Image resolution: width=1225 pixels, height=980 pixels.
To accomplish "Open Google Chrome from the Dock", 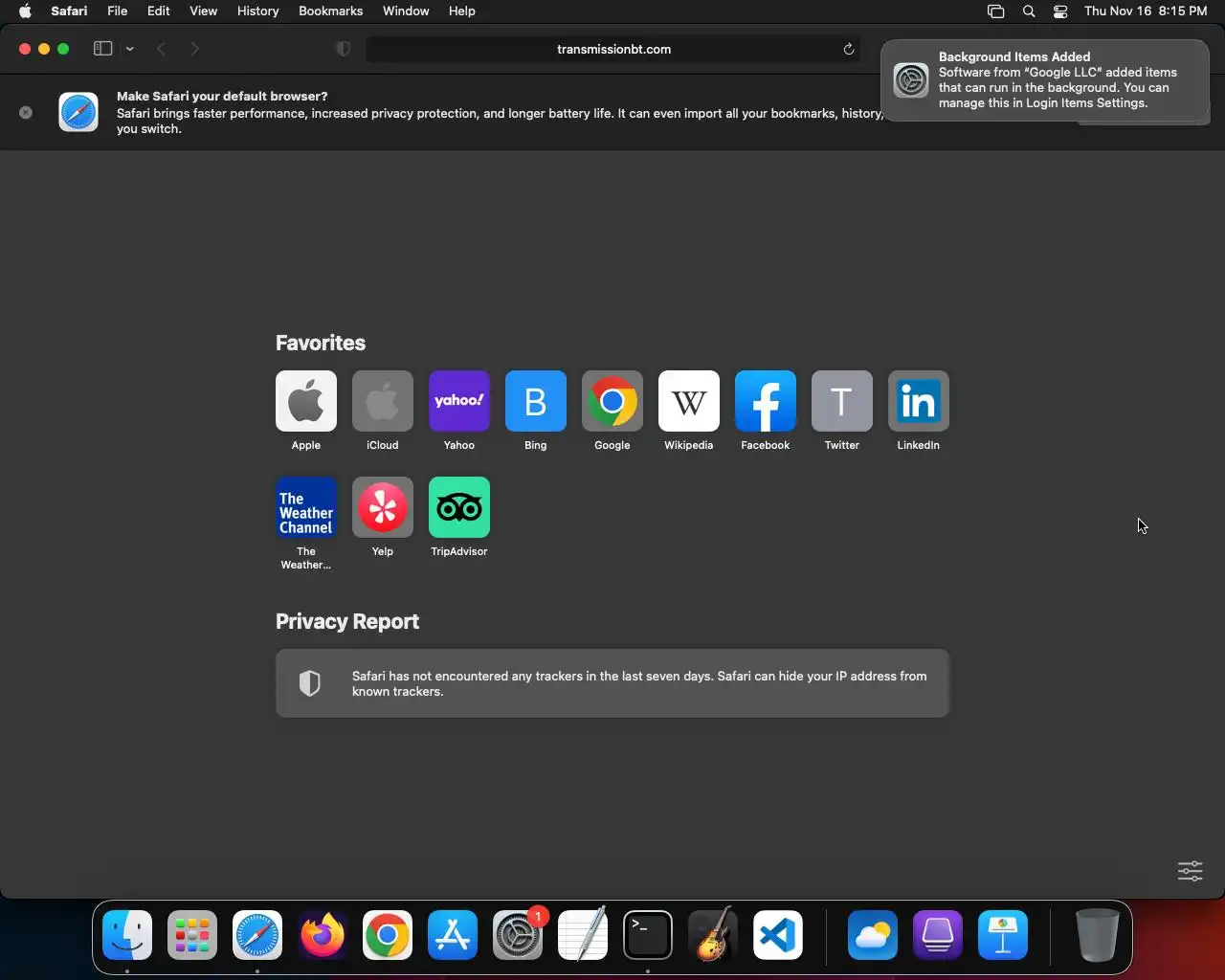I will click(388, 935).
